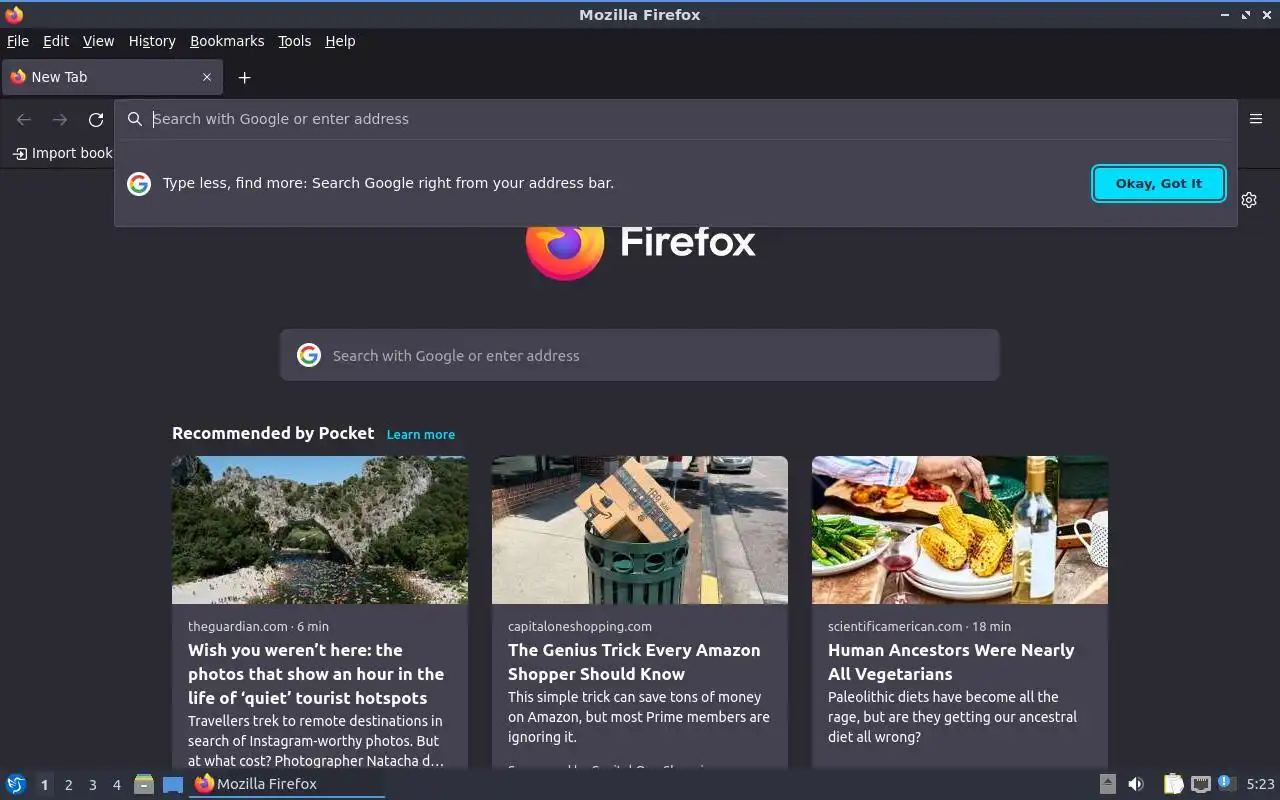
Task: Open the Firefox hamburger application menu
Action: tap(1256, 118)
